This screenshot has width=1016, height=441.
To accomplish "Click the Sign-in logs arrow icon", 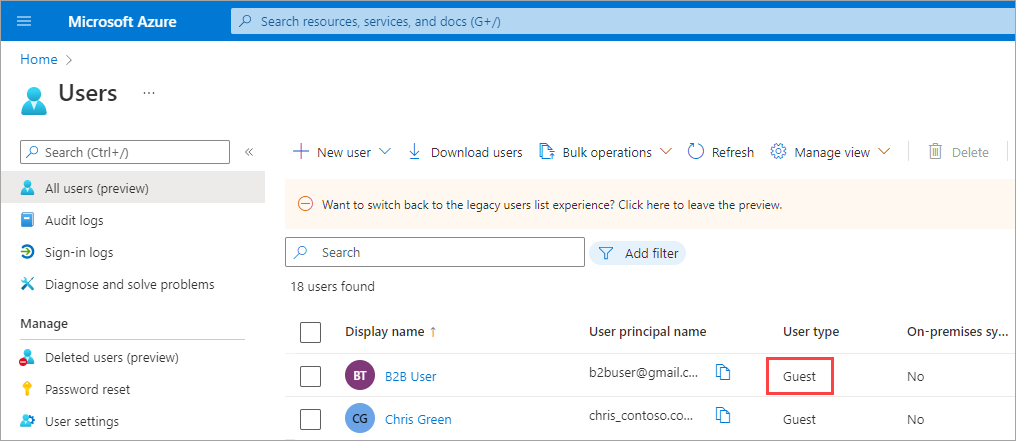I will (x=27, y=253).
